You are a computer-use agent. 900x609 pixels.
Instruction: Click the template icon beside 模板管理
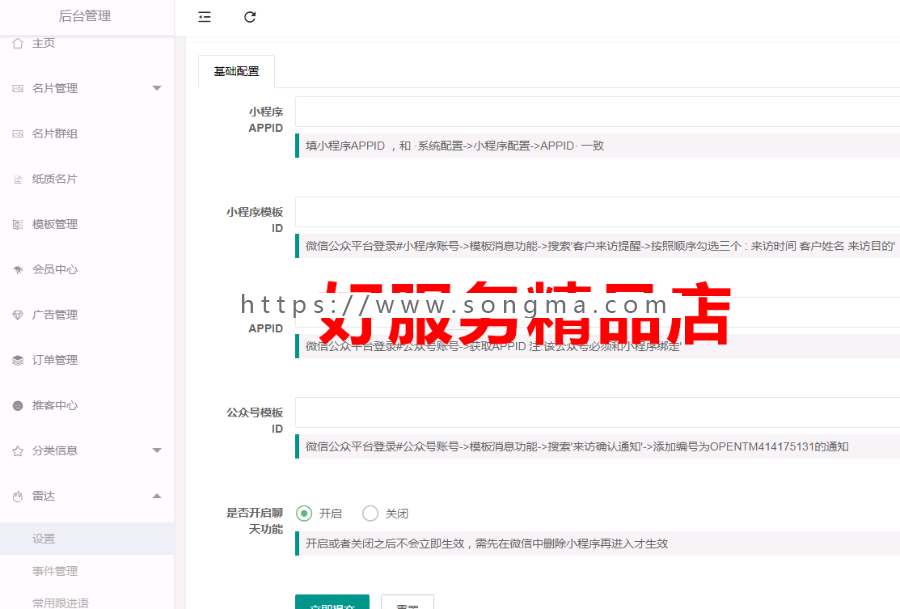pyautogui.click(x=18, y=224)
